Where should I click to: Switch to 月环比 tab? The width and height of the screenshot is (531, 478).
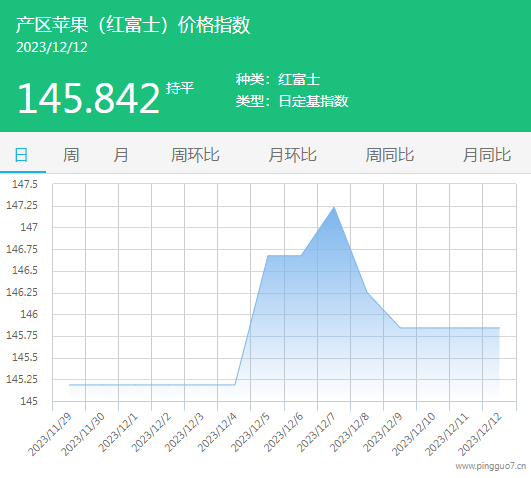(x=293, y=155)
